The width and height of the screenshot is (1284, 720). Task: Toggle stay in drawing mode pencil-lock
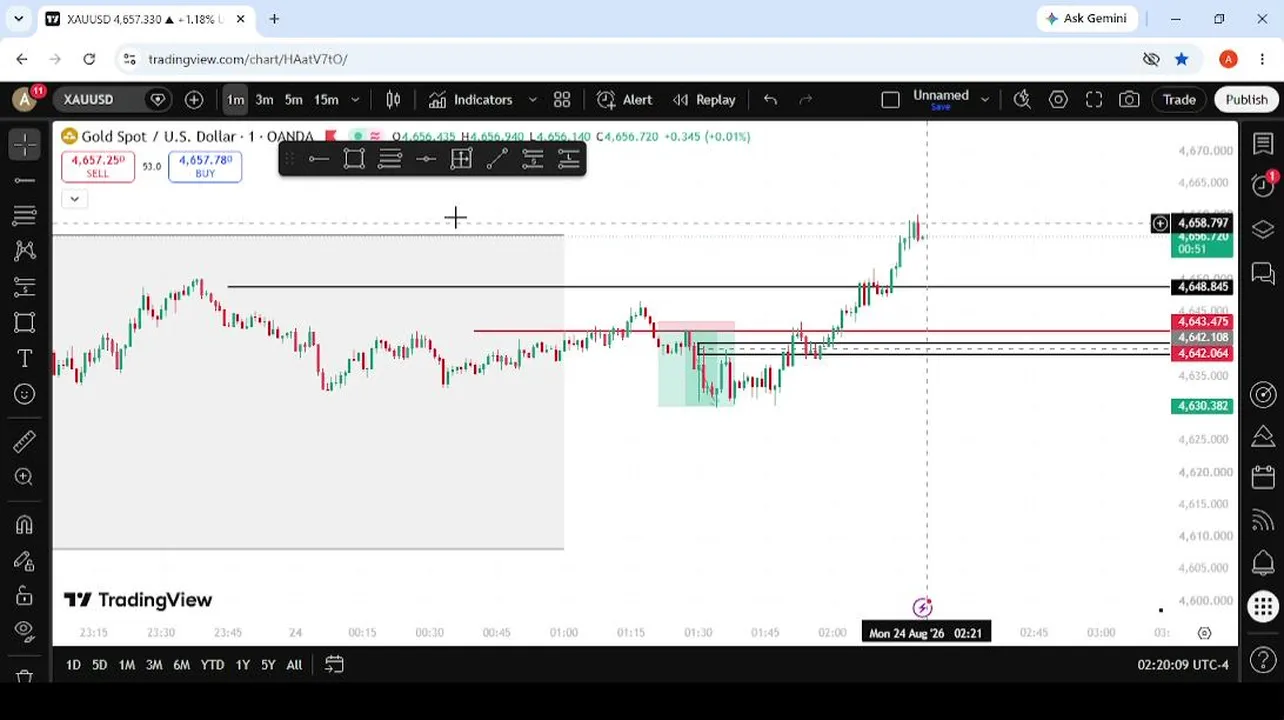coord(25,561)
